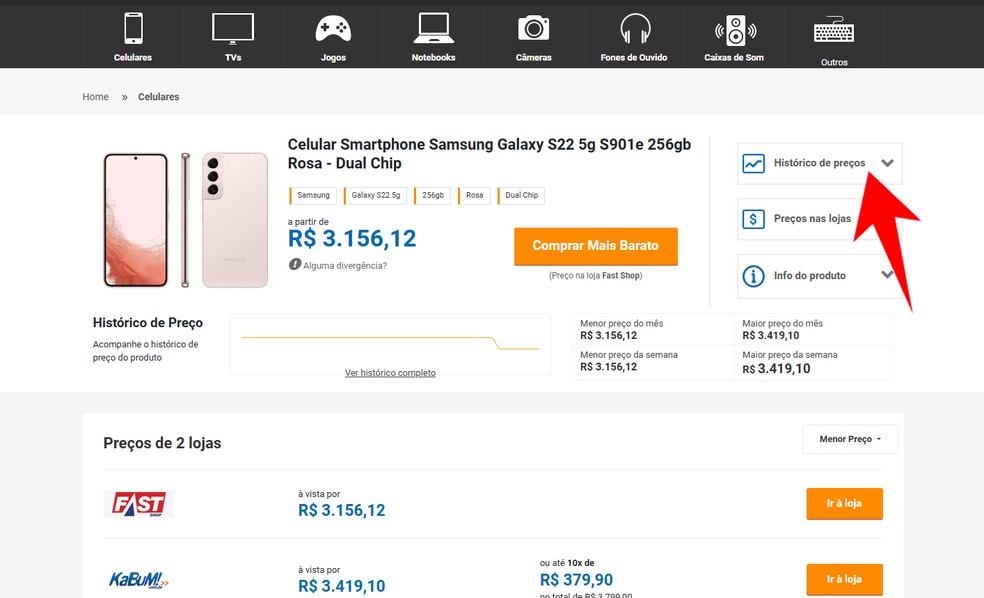984x598 pixels.
Task: Open the Menor Preço sort dropdown
Action: (x=850, y=439)
